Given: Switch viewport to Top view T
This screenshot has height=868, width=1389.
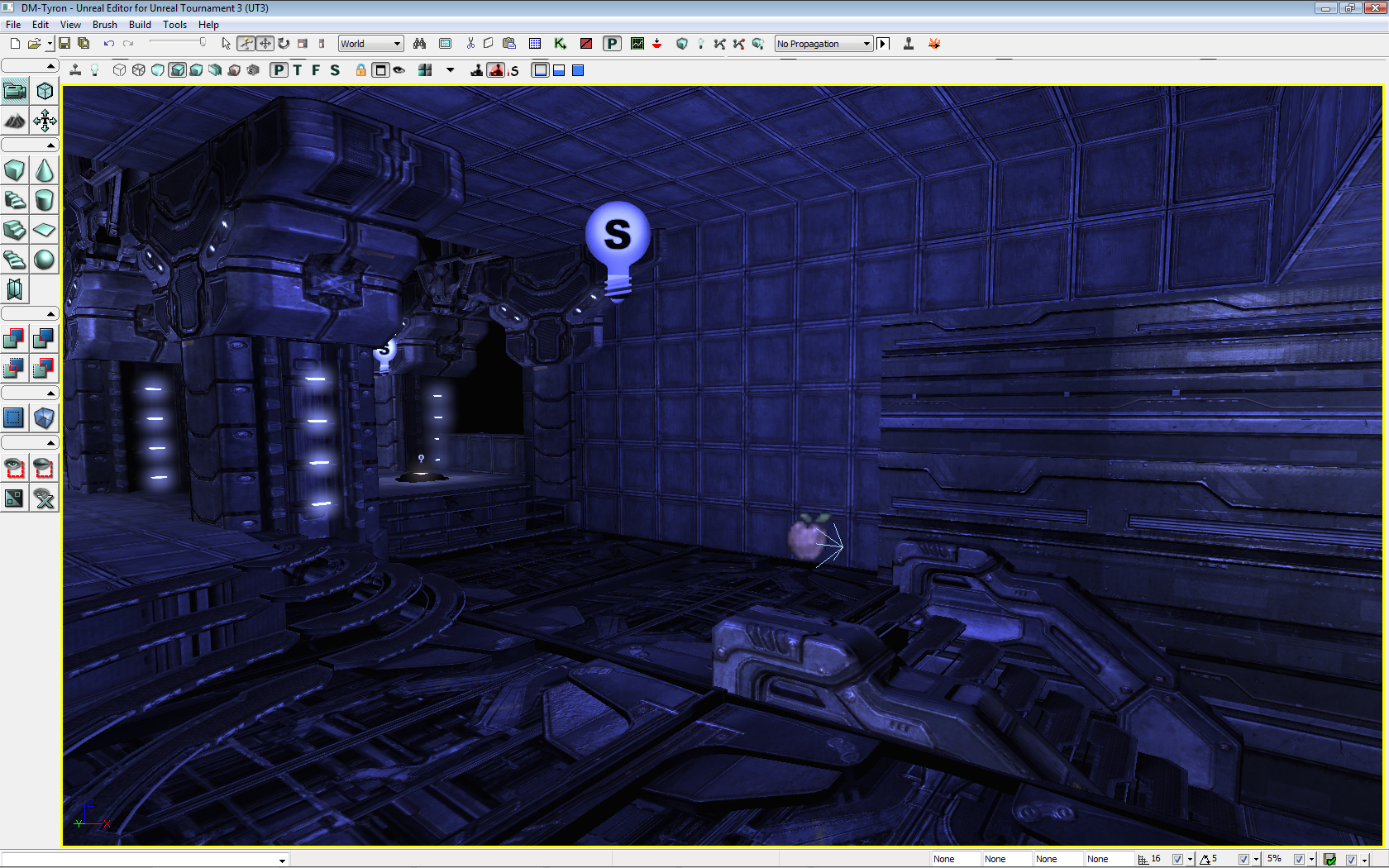Looking at the screenshot, I should point(298,70).
